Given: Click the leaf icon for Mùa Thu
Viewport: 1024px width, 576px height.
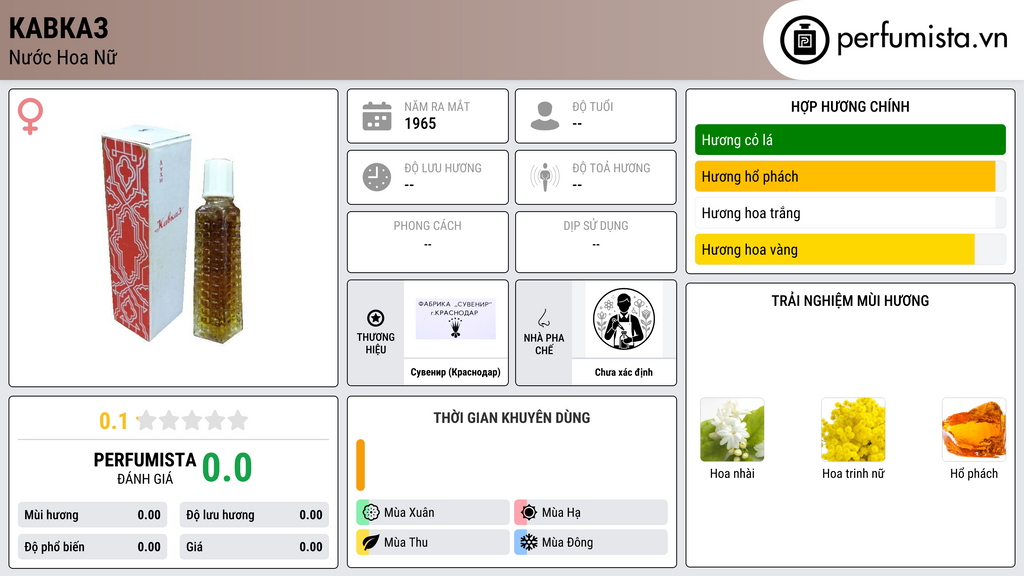Looking at the screenshot, I should pos(371,542).
